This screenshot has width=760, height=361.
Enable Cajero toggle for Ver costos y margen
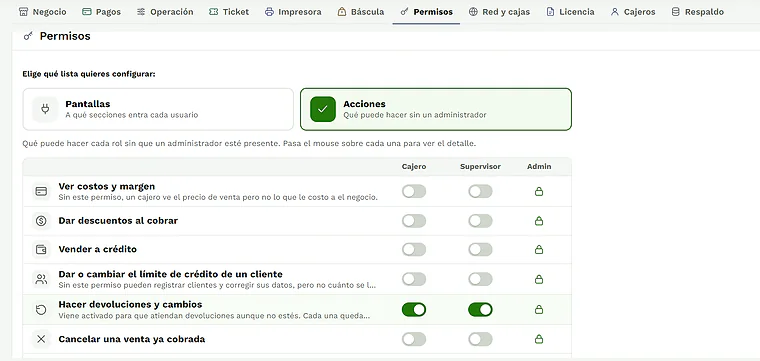coord(414,191)
